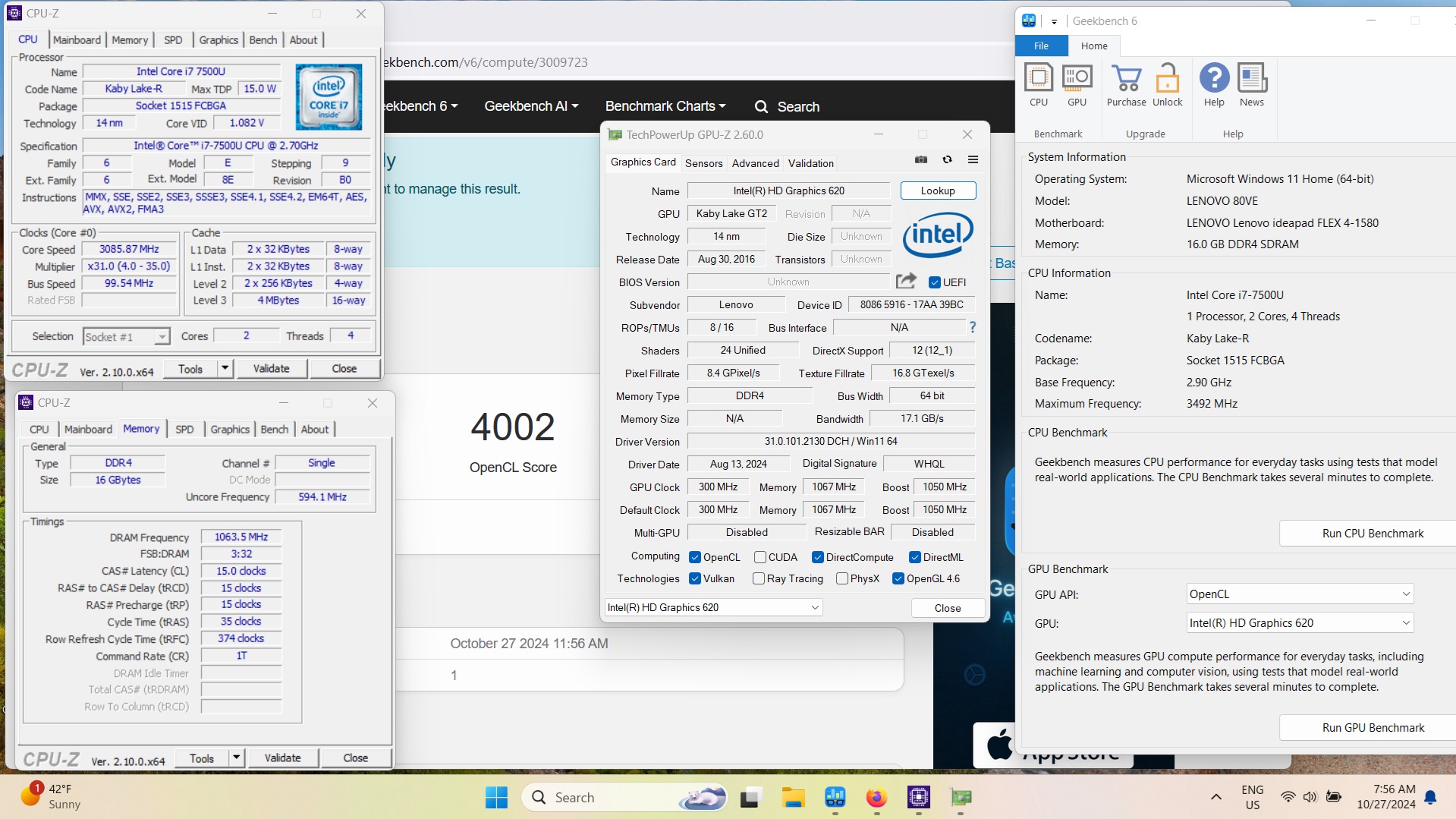Open Advanced tab in GPU-Z
Screen dimensions: 1456x819
point(755,163)
